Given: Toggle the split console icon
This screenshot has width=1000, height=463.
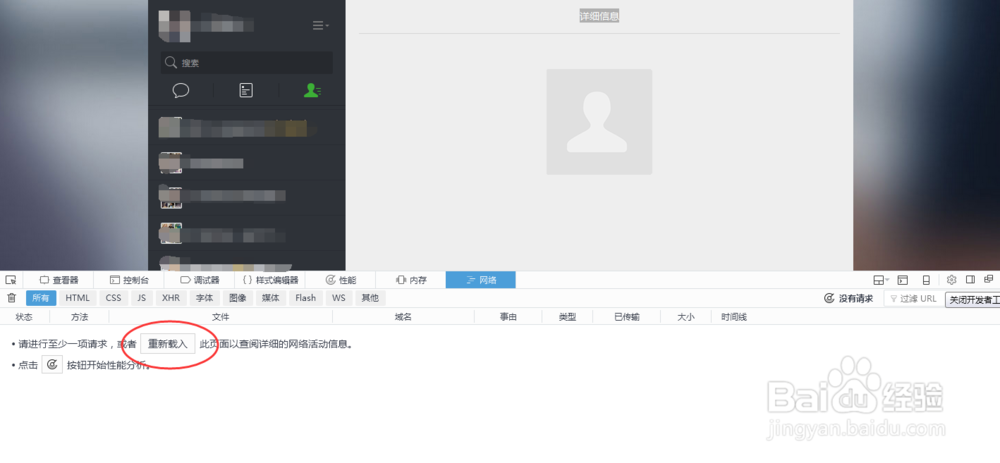Looking at the screenshot, I should [x=902, y=280].
